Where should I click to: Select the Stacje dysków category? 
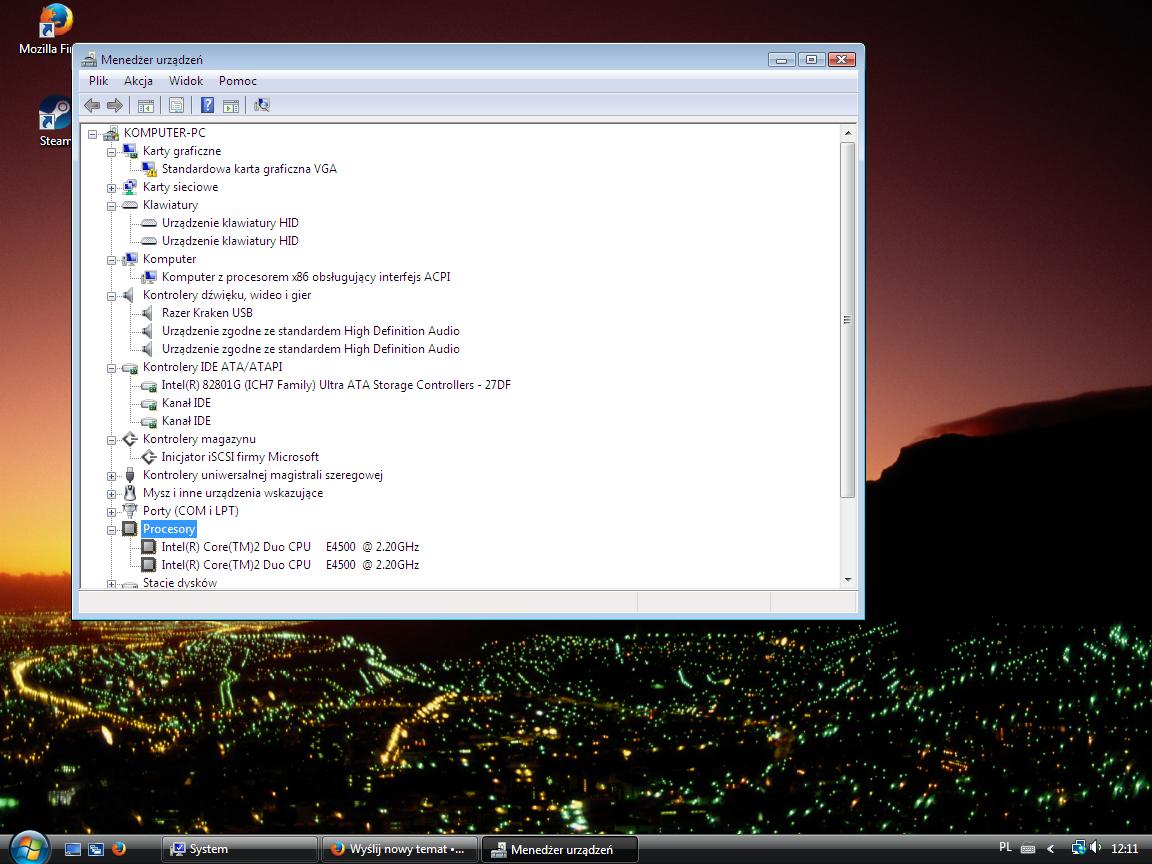pyautogui.click(x=180, y=583)
